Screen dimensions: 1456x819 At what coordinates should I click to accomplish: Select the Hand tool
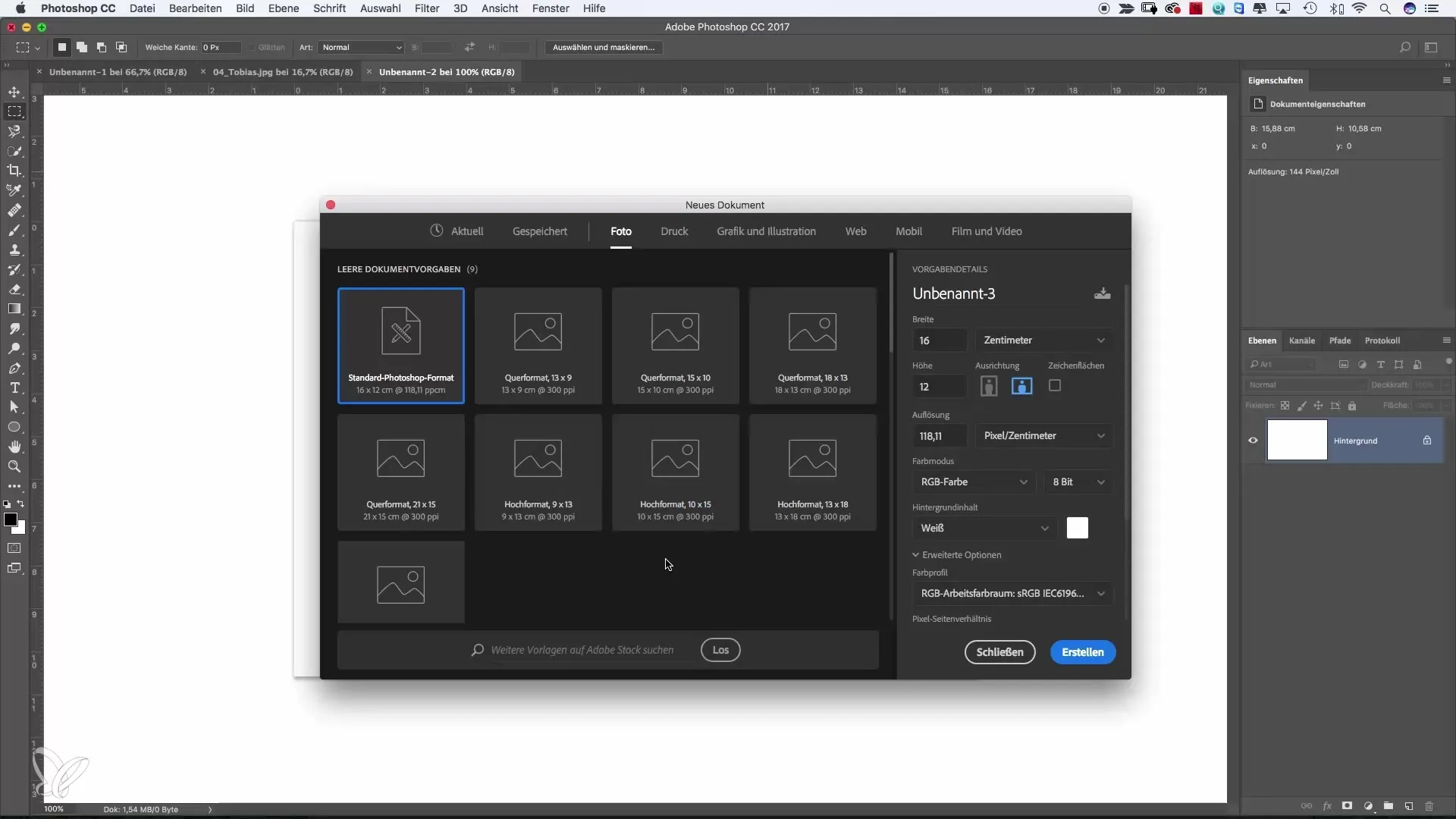[14, 447]
